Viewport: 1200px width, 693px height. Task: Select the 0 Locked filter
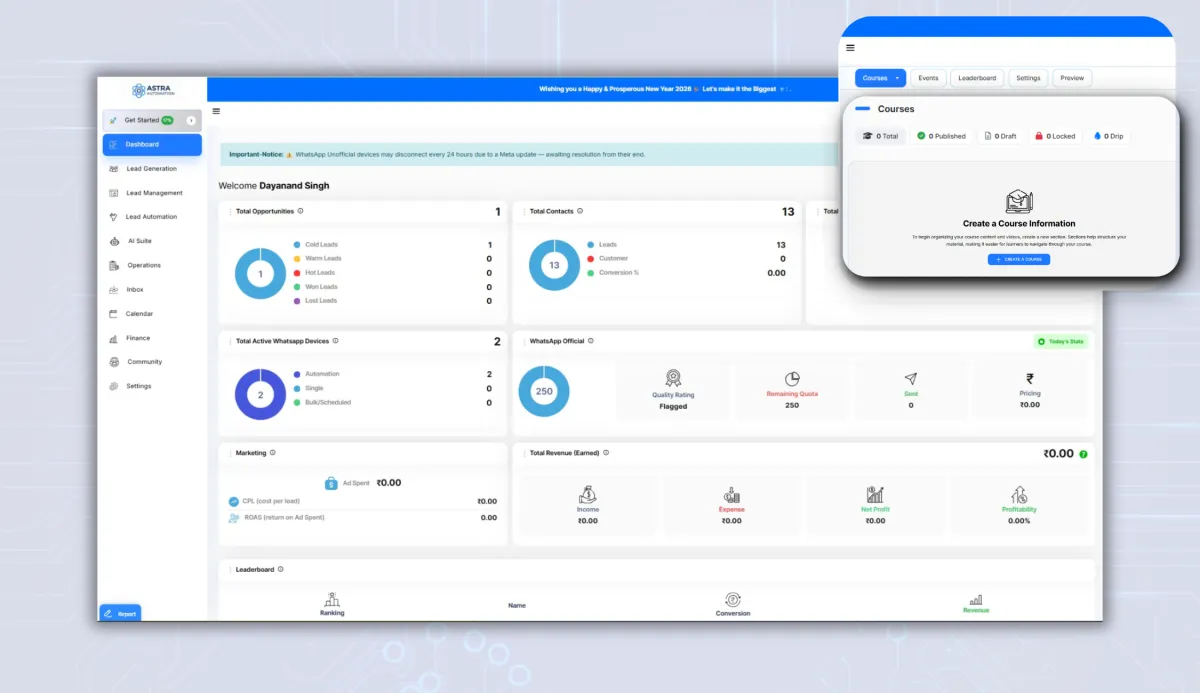pyautogui.click(x=1055, y=136)
